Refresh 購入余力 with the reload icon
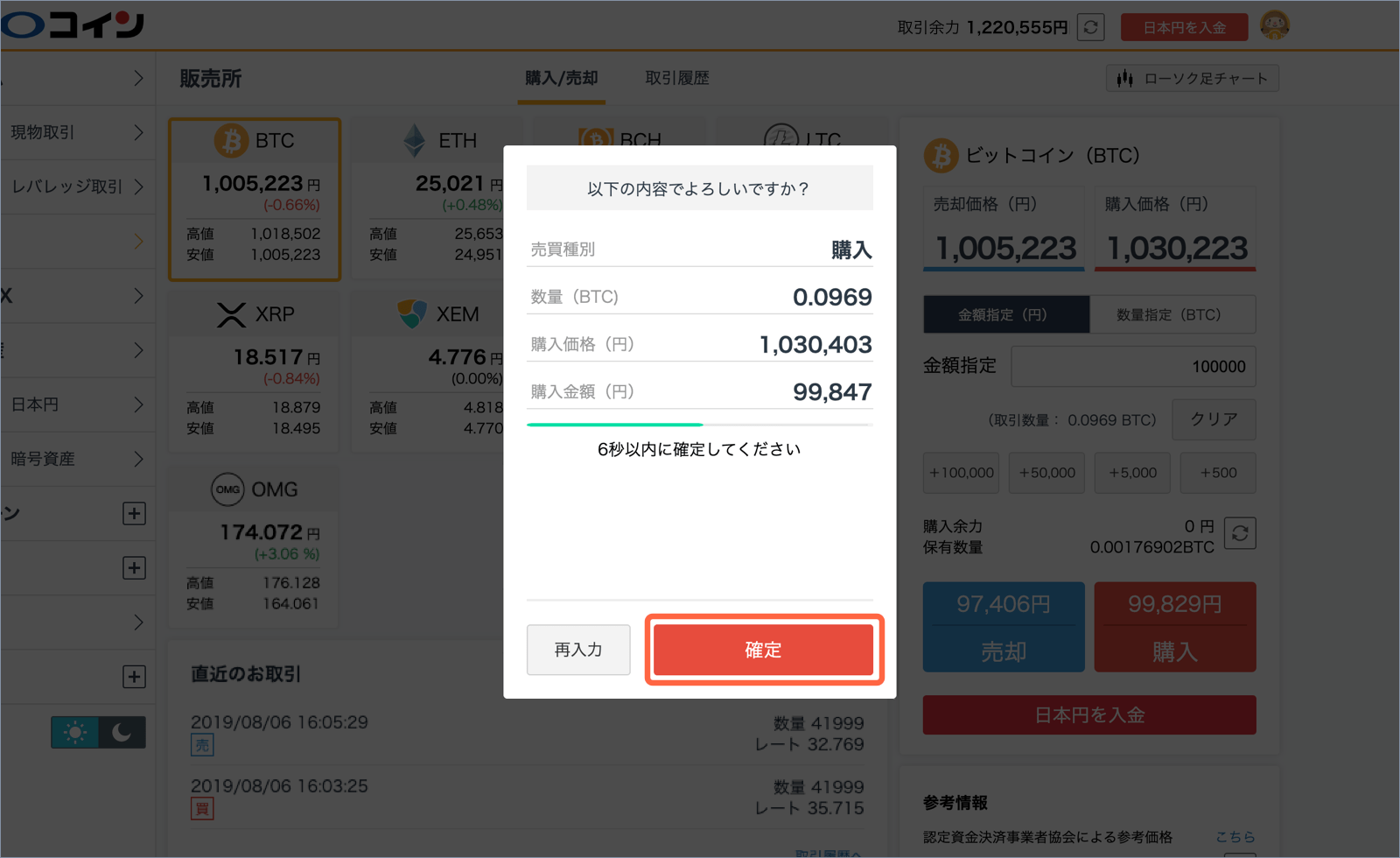 (1240, 533)
